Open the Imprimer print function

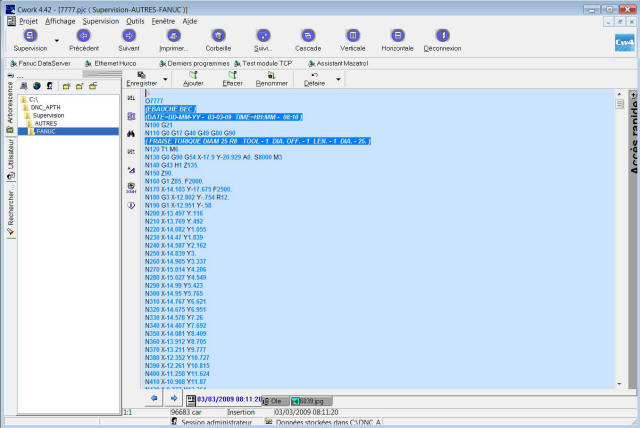[173, 35]
